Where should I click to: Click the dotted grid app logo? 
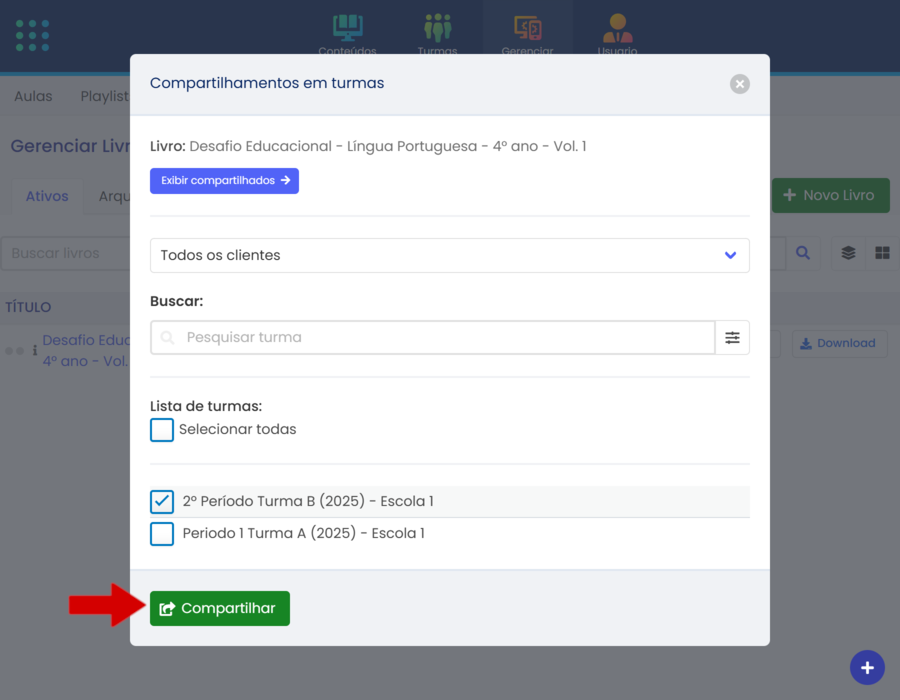(x=33, y=35)
